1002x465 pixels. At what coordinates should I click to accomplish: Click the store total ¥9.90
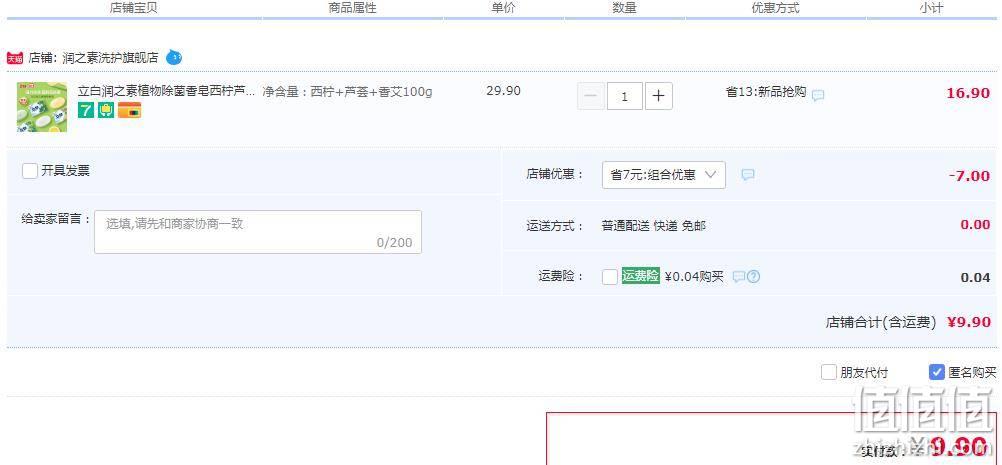tap(969, 323)
